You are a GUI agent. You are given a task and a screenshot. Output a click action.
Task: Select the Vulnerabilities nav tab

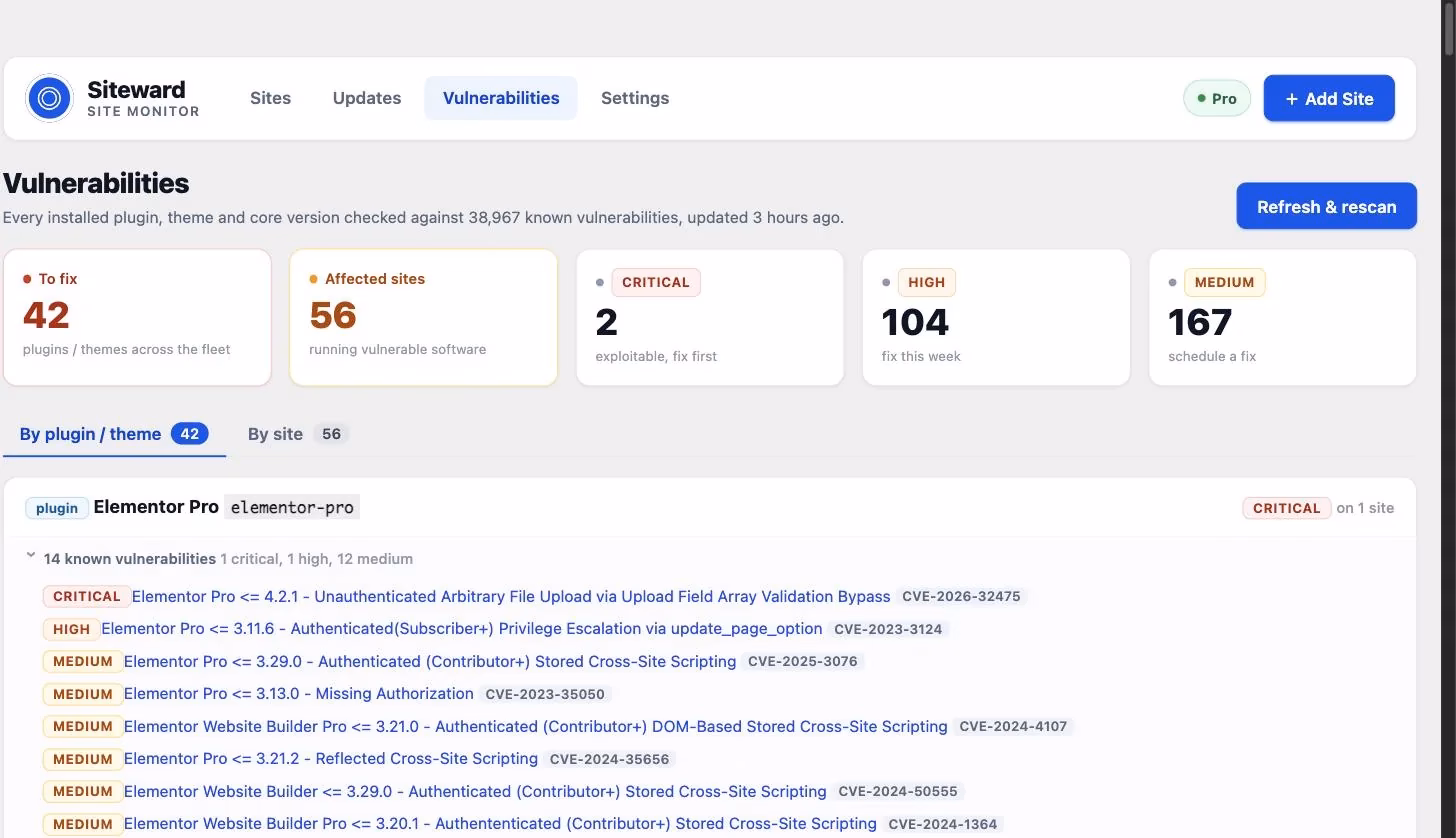coord(501,98)
